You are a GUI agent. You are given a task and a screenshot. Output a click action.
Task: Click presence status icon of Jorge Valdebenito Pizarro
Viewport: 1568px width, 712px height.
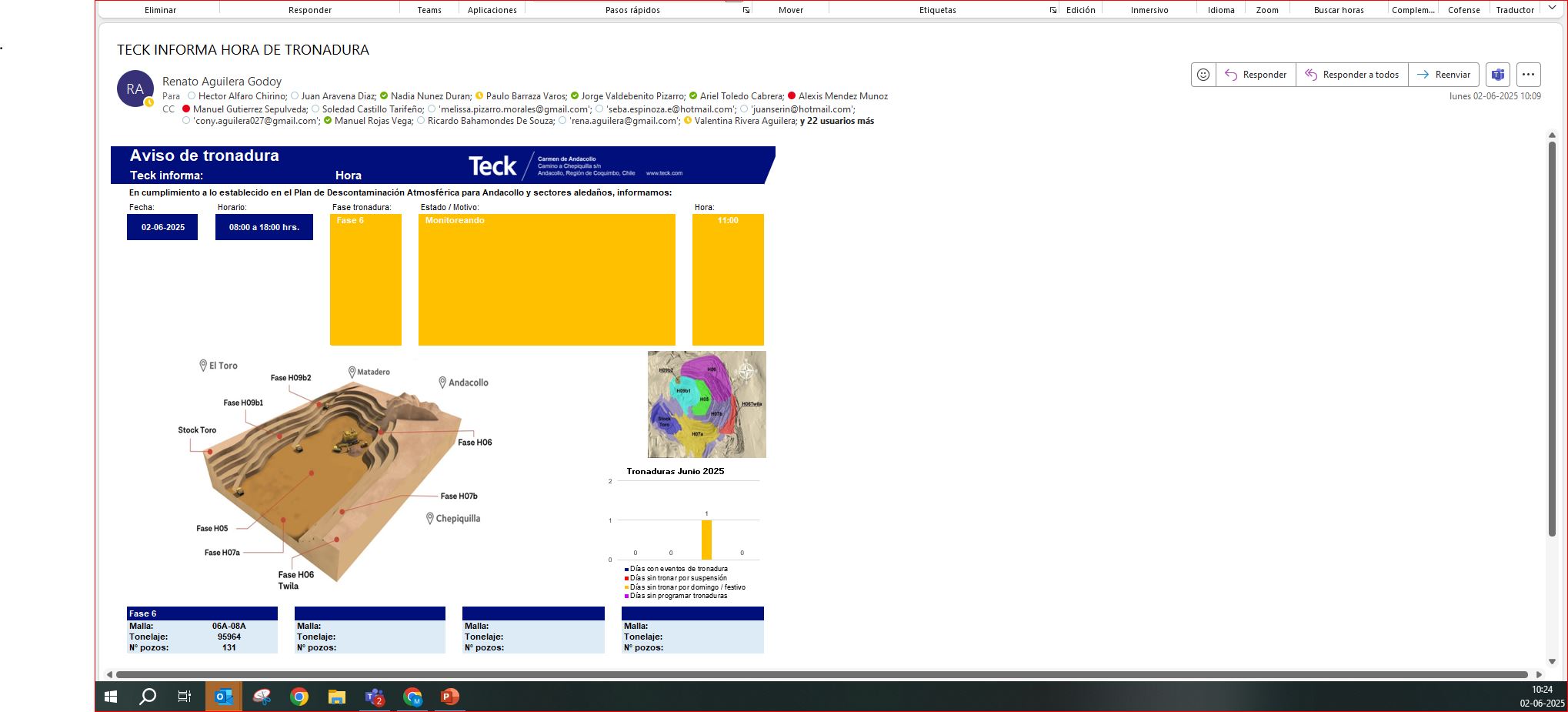point(574,96)
